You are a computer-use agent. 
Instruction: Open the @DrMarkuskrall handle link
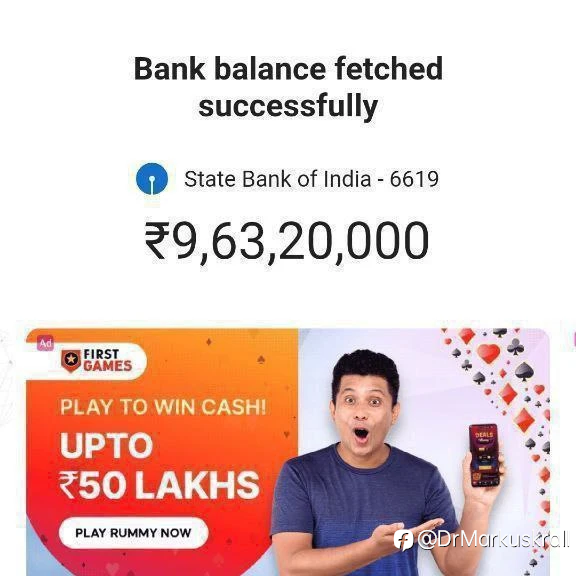493,540
